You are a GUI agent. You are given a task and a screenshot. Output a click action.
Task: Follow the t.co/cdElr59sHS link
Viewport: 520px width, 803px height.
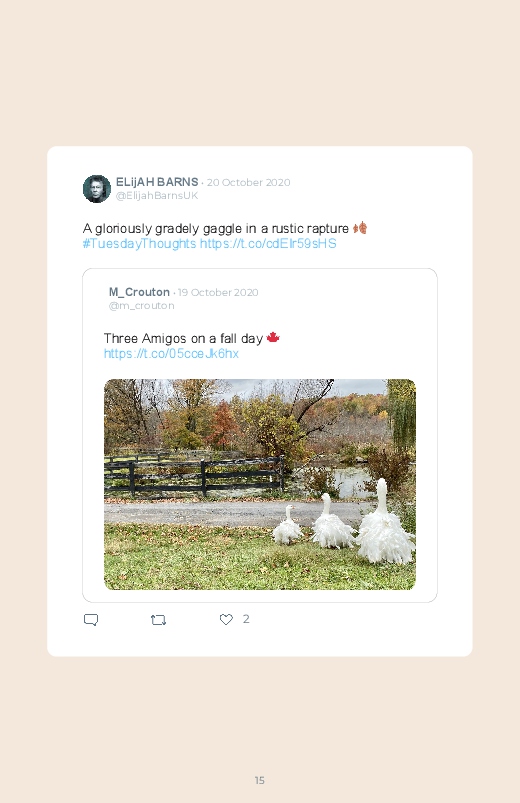pyautogui.click(x=268, y=243)
